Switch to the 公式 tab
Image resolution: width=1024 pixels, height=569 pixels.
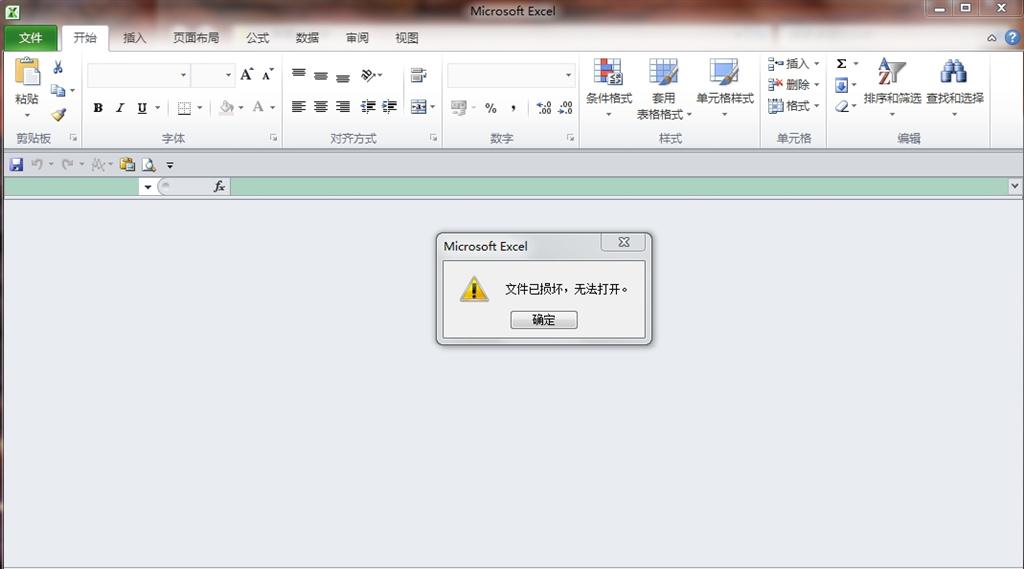pos(257,38)
